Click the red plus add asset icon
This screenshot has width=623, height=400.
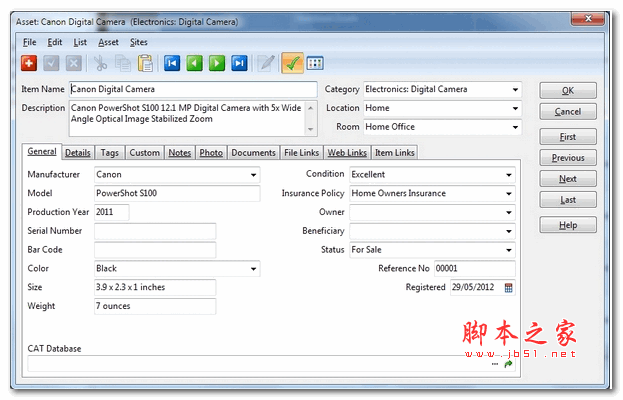tap(29, 63)
